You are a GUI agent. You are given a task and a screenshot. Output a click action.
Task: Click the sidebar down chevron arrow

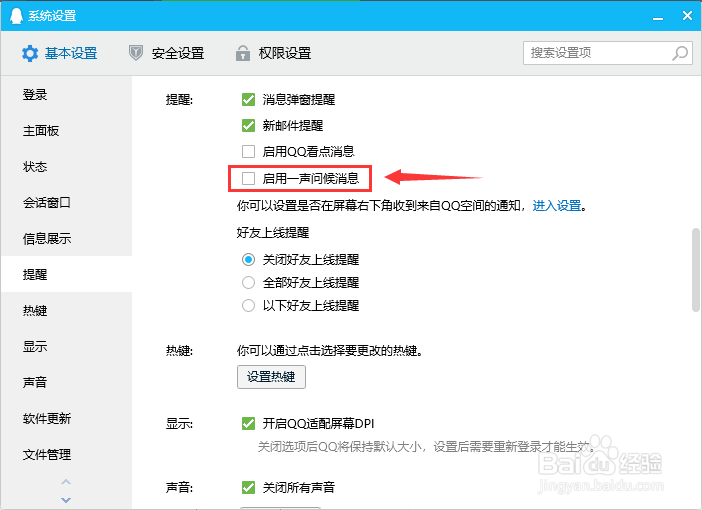[x=66, y=500]
